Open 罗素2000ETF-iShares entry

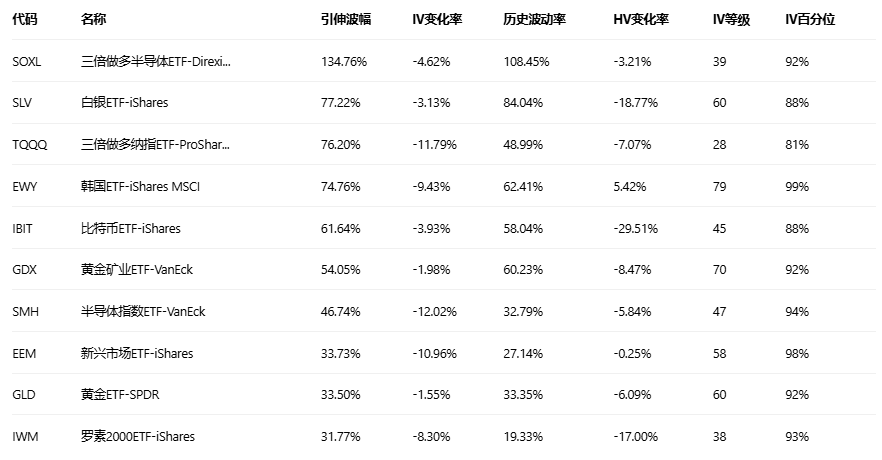(x=138, y=437)
